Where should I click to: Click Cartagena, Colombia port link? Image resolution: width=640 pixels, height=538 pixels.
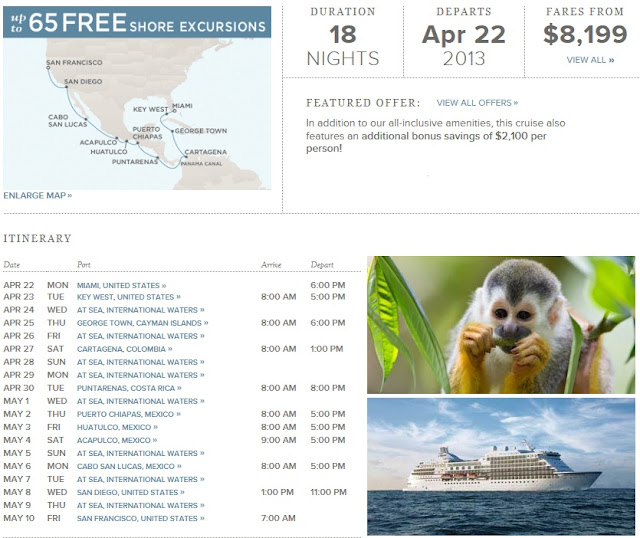coord(125,349)
